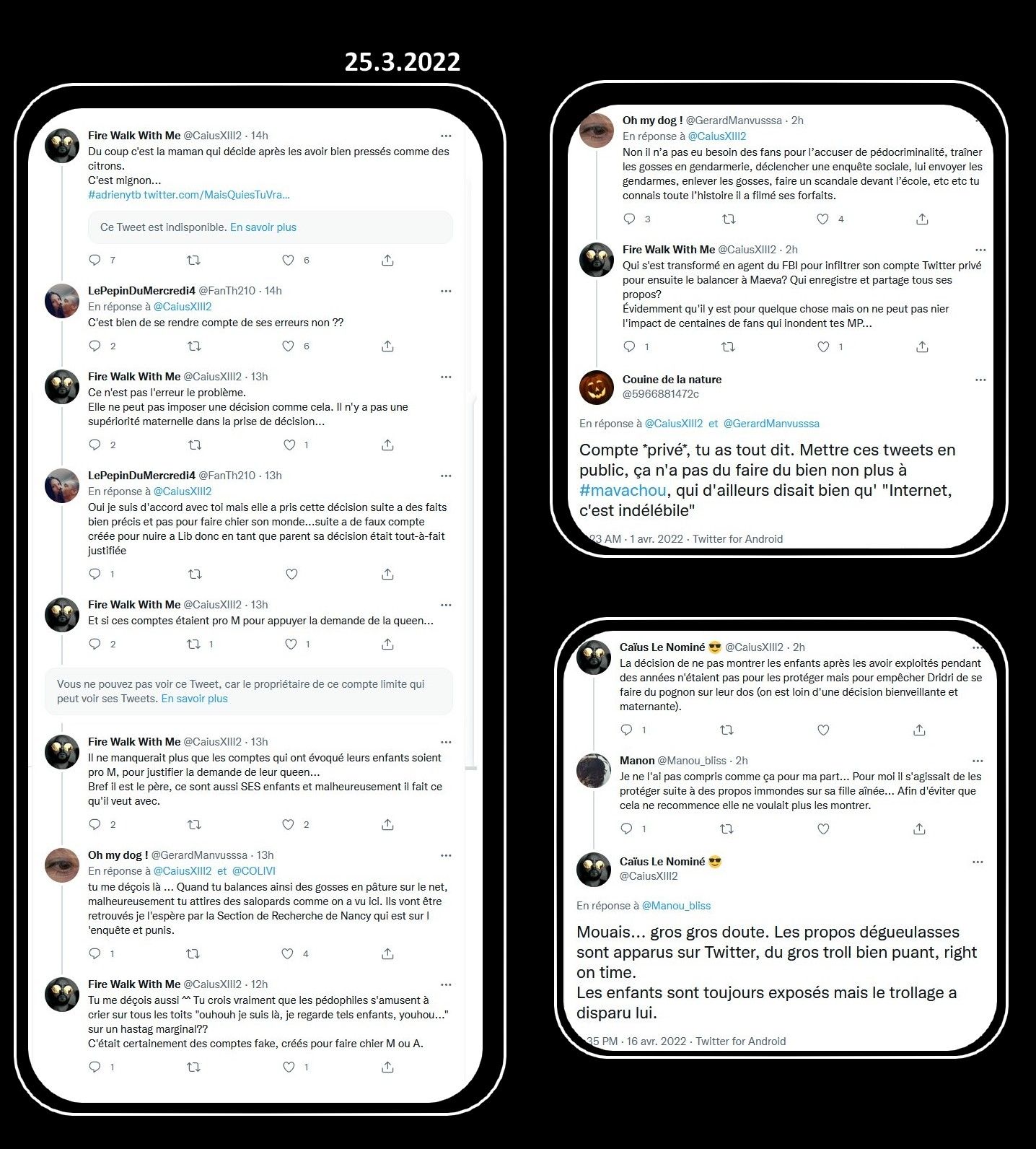
Task: Like Oh my dog's 'Section de Recherche de Nancy' tweet
Action: 287,953
